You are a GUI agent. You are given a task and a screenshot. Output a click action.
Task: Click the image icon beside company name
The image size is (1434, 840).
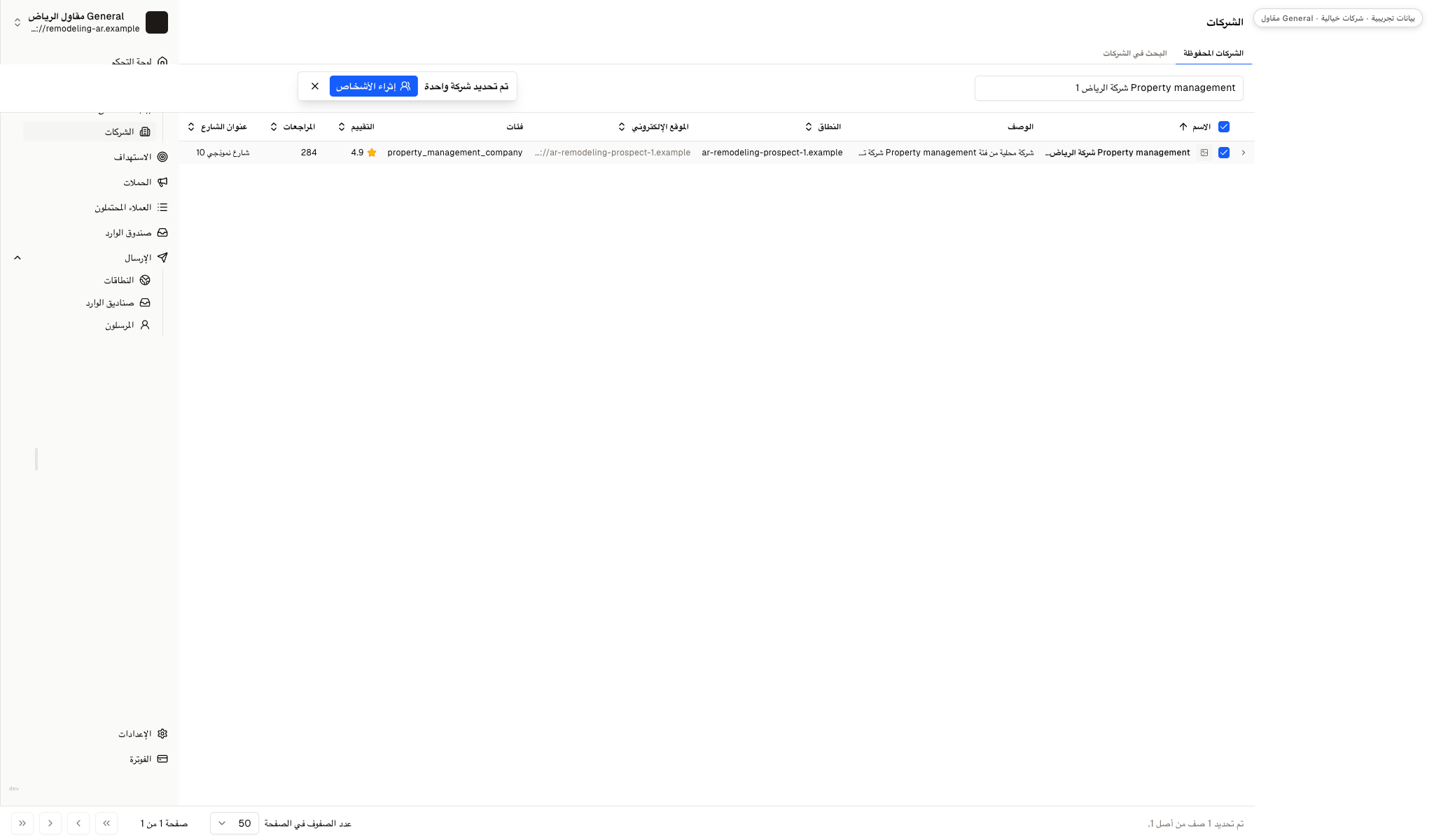coord(1204,153)
